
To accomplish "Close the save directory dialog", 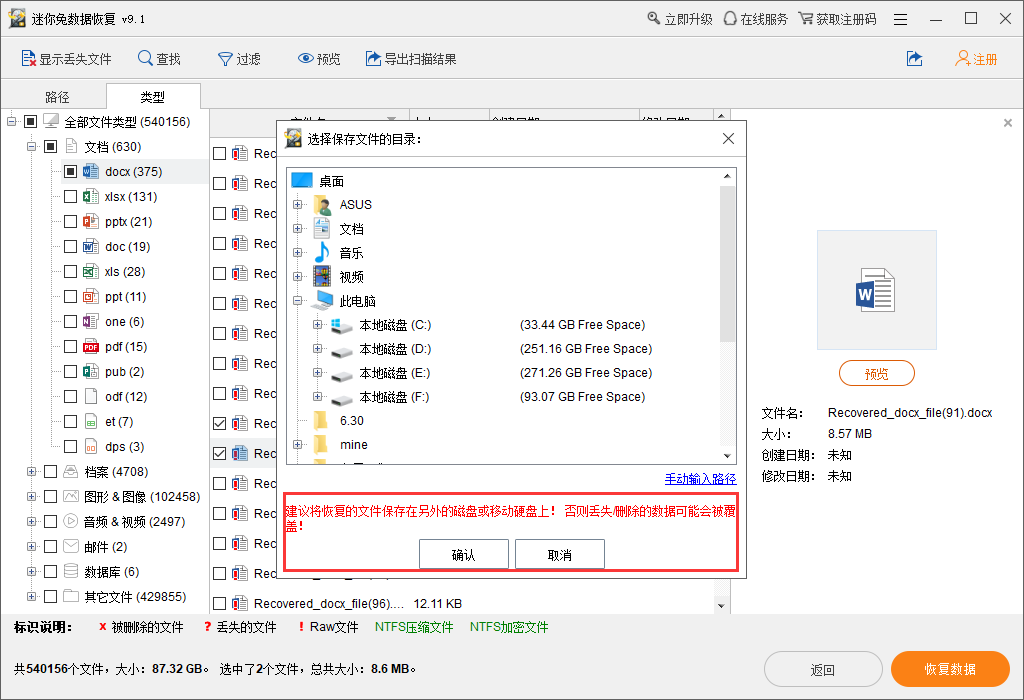I will (728, 138).
